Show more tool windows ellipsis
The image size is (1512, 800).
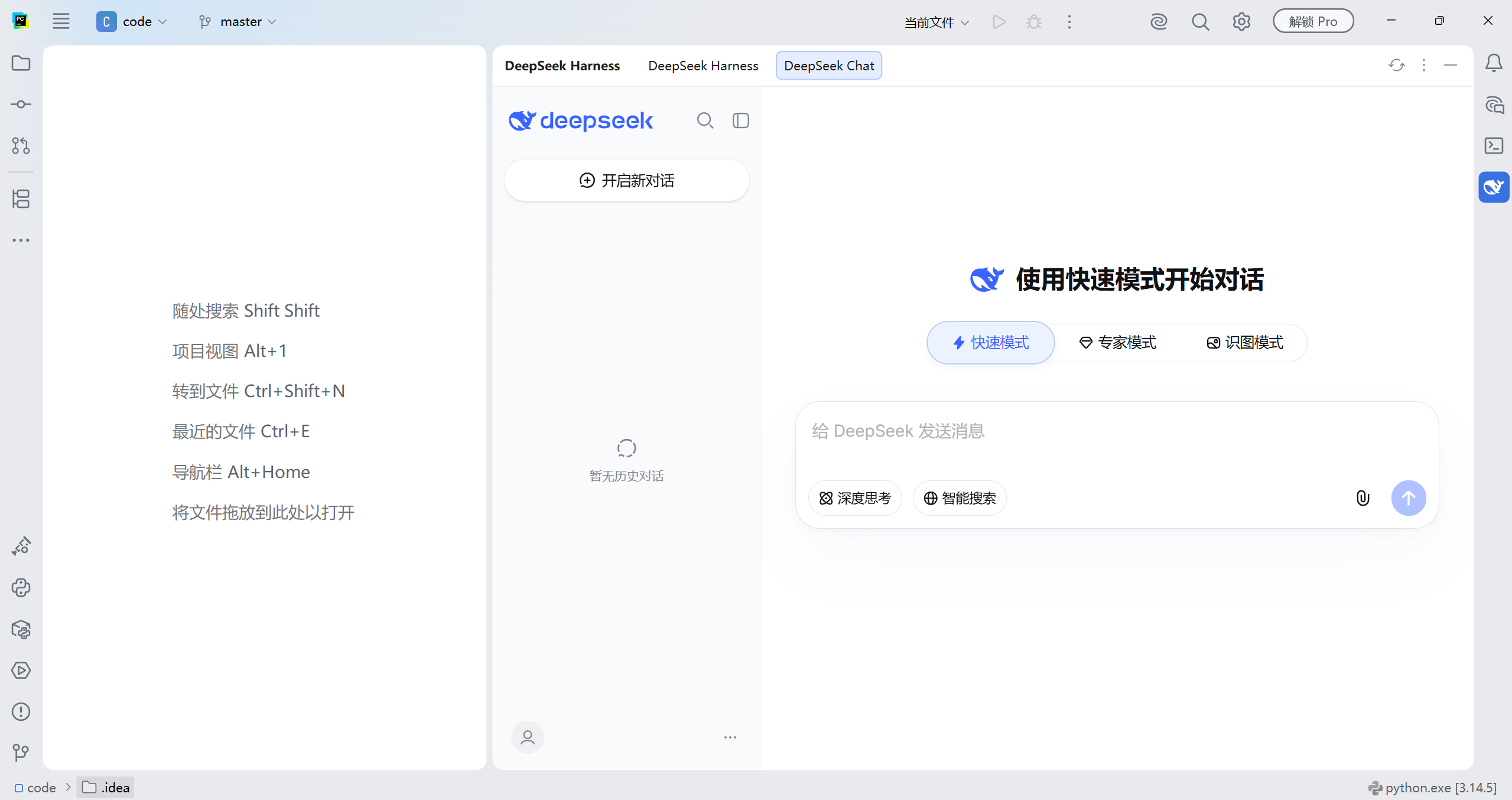pyautogui.click(x=21, y=240)
